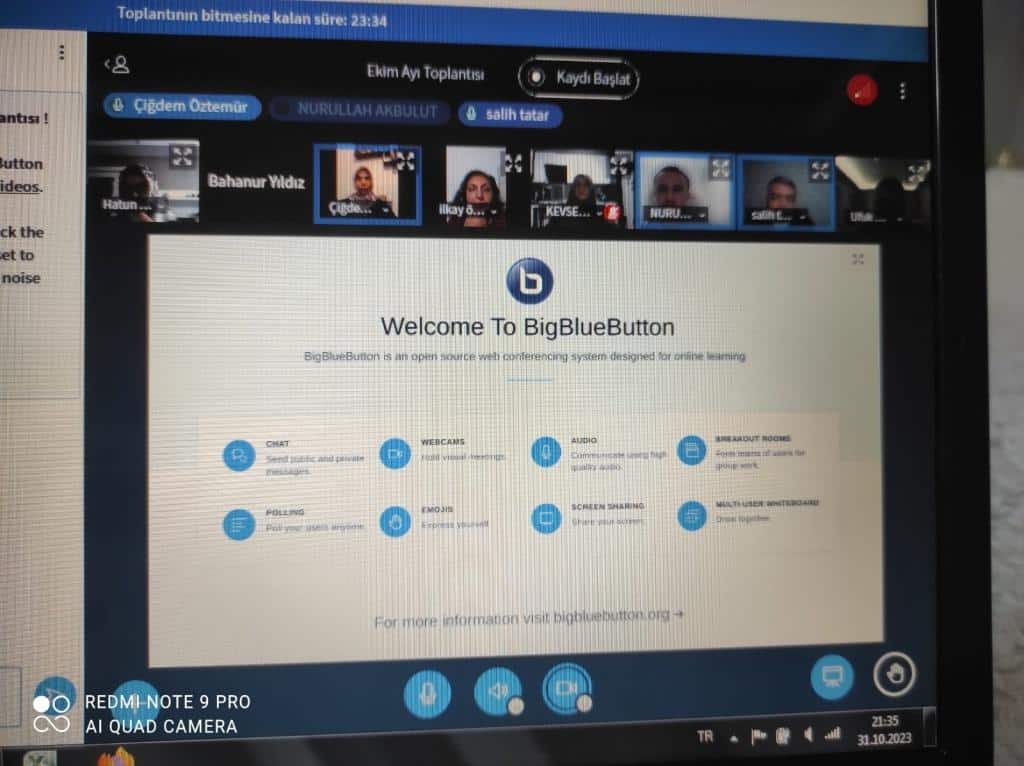Viewport: 1024px width, 766px height.
Task: Click the meeting title Ekim Ayı Toplantısı
Action: (425, 72)
